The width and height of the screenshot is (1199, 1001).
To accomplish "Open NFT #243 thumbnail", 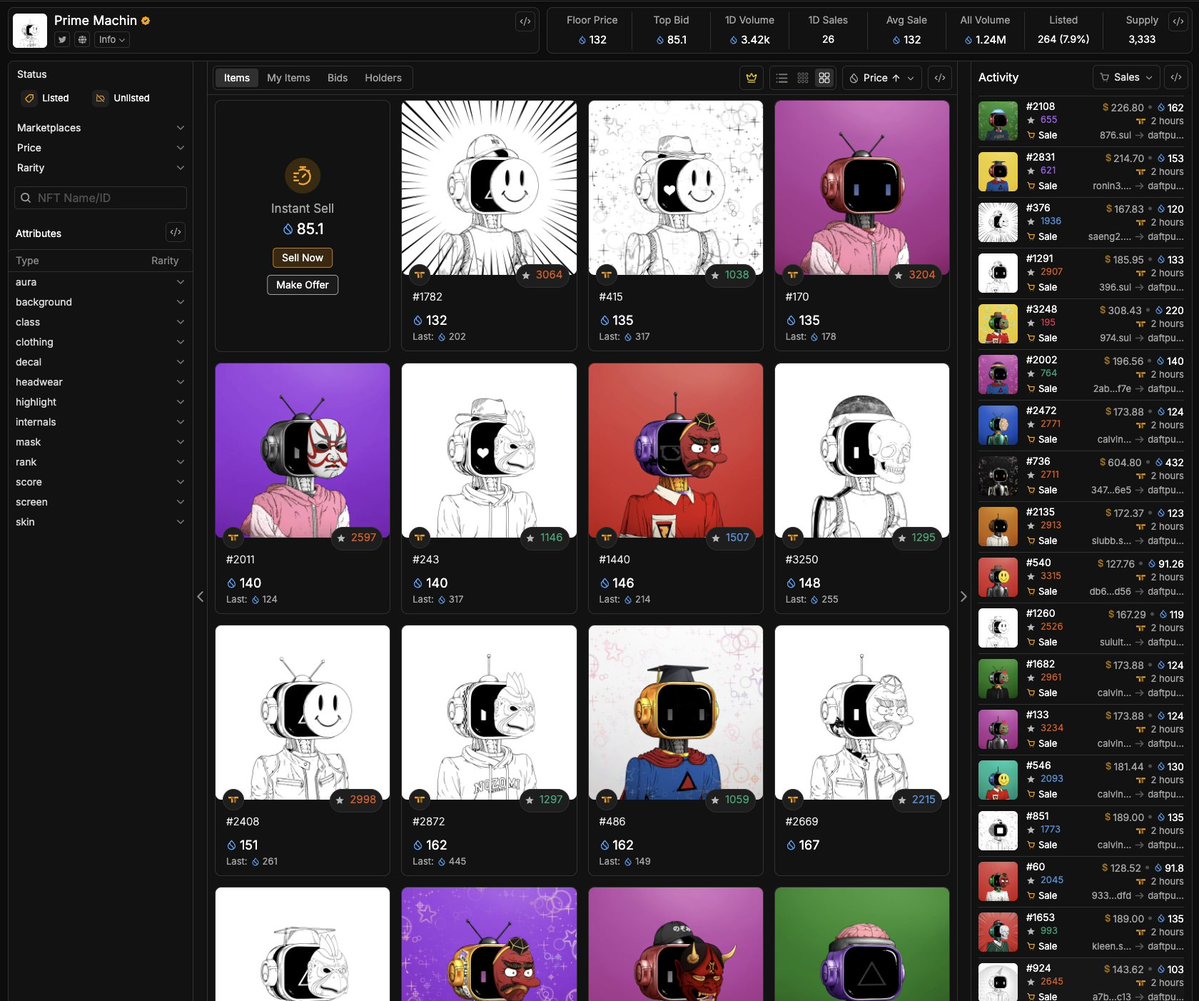I will pyautogui.click(x=489, y=450).
